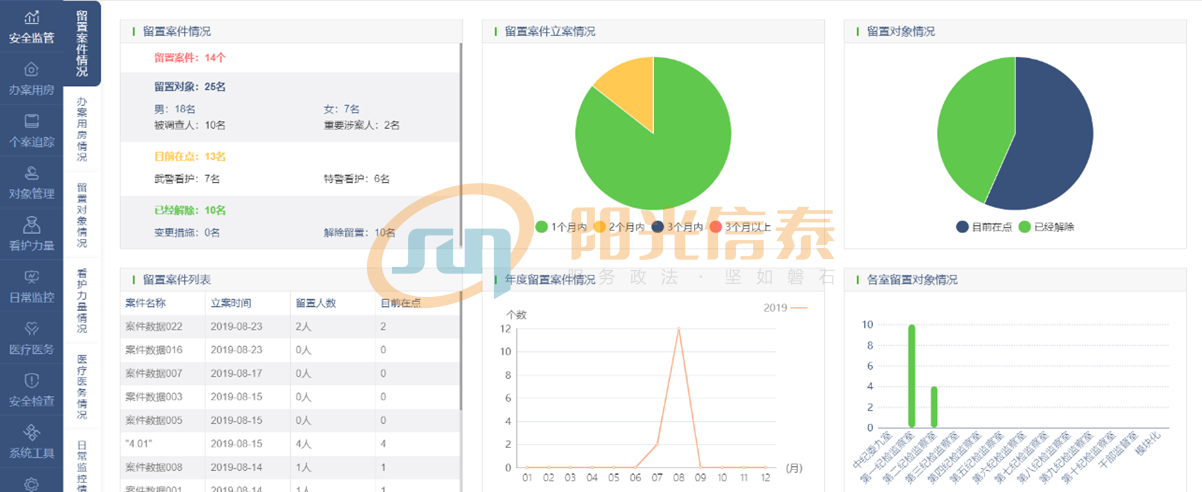Select the row 案件数据007
This screenshot has height=492, width=1202.
click(289, 373)
